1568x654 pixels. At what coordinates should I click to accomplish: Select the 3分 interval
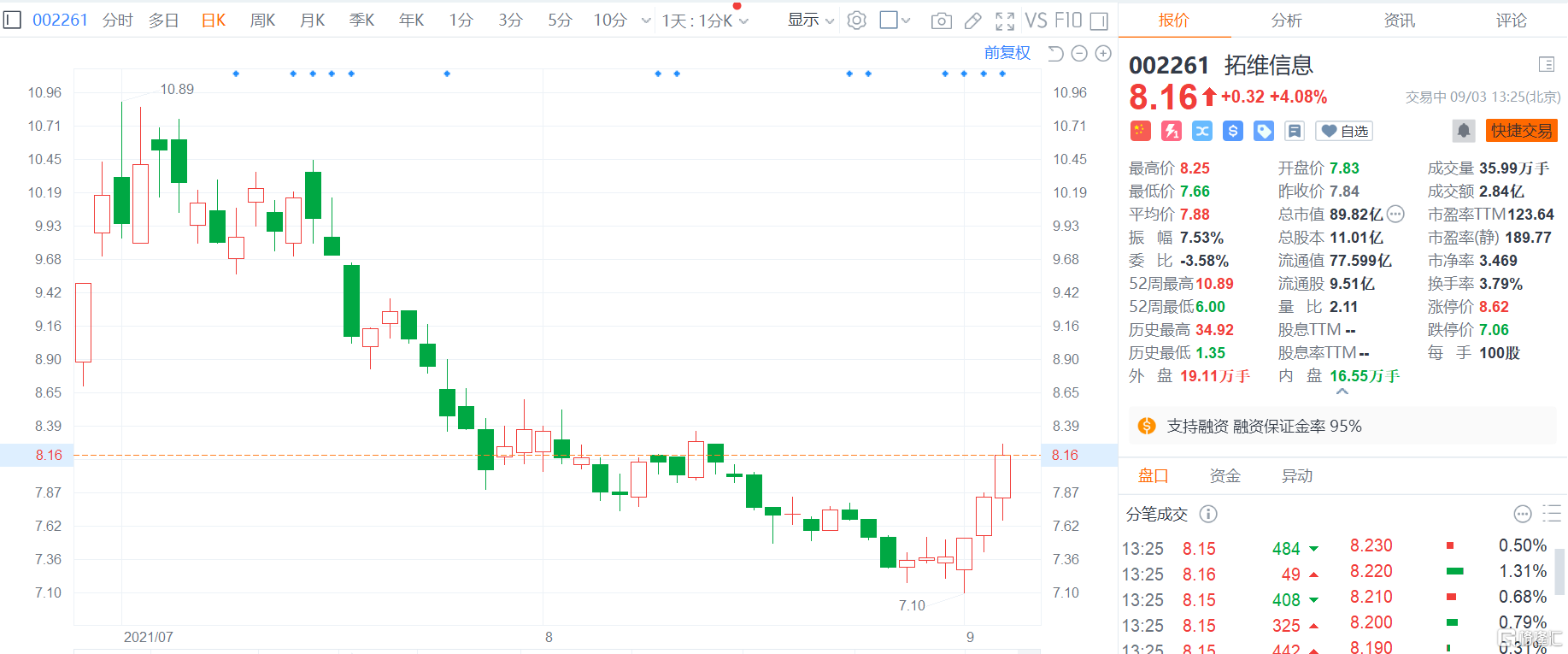[x=511, y=21]
